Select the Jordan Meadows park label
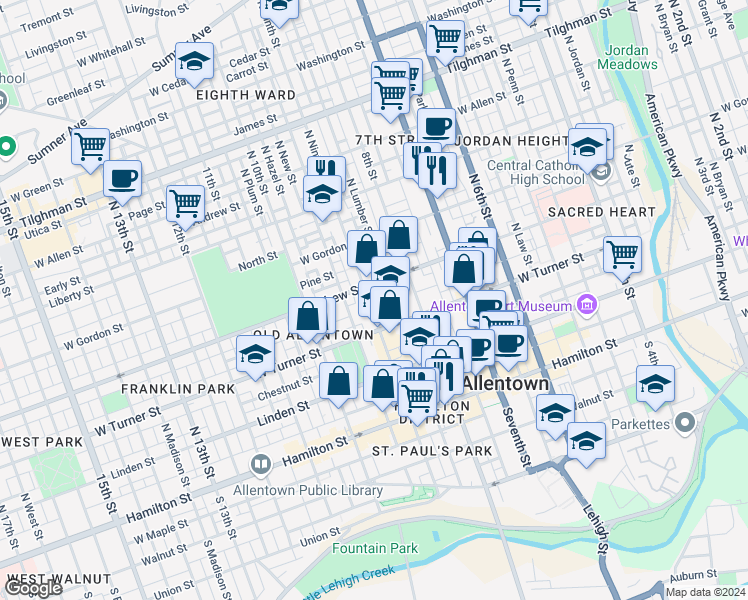Screen dimensions: 748x600 pyautogui.click(x=627, y=57)
